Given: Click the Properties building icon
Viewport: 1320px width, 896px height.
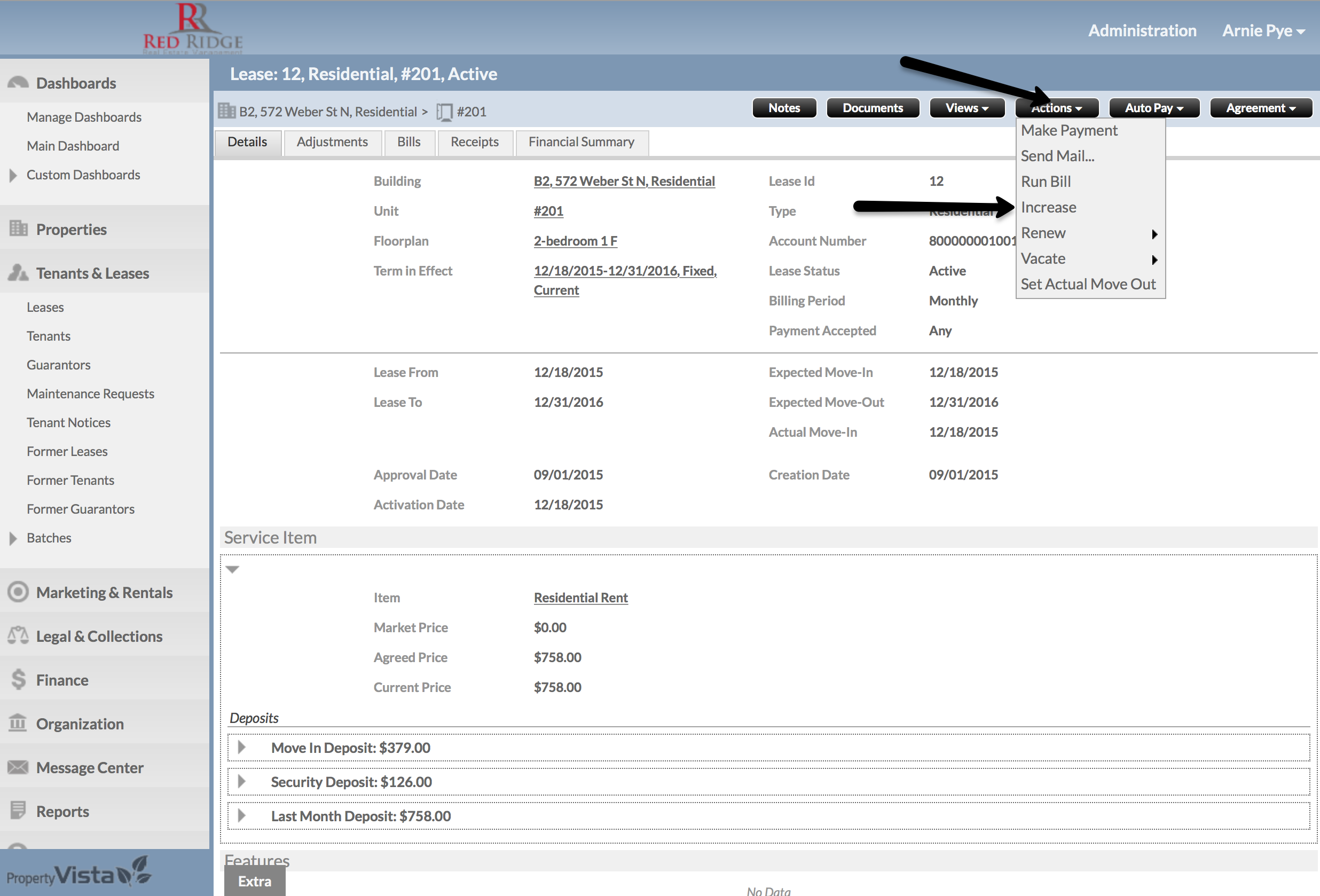Looking at the screenshot, I should point(18,229).
